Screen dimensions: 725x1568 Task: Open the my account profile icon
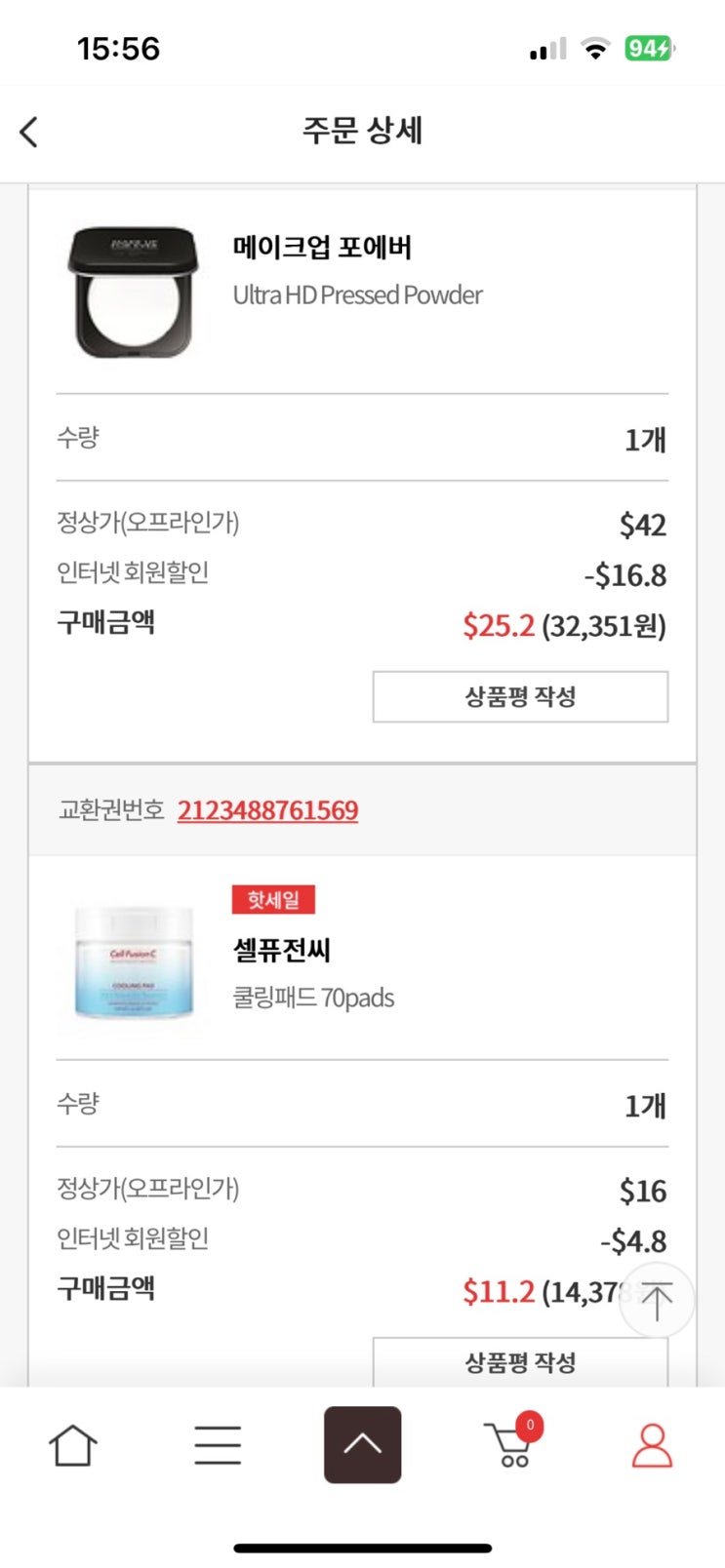pos(652,1444)
